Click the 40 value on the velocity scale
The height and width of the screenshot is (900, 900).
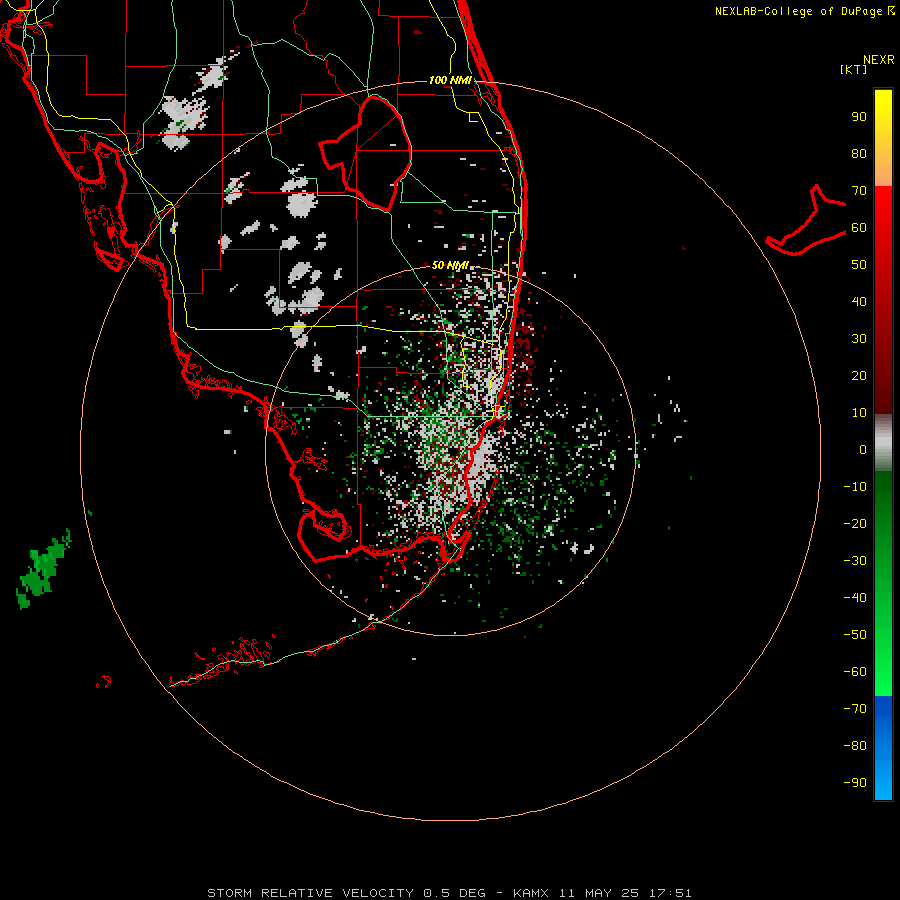[x=859, y=301]
